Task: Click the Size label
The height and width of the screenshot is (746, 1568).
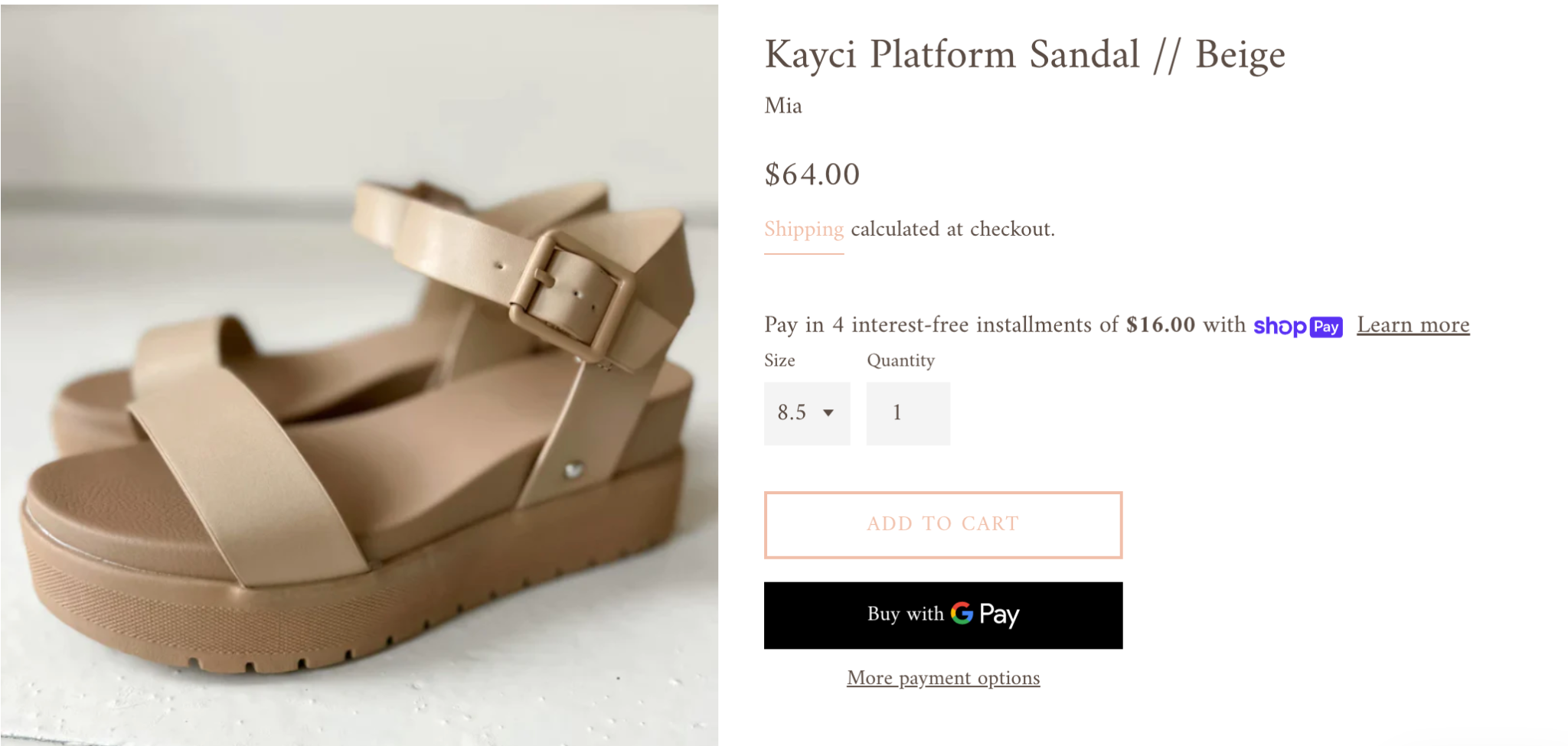Action: click(779, 360)
